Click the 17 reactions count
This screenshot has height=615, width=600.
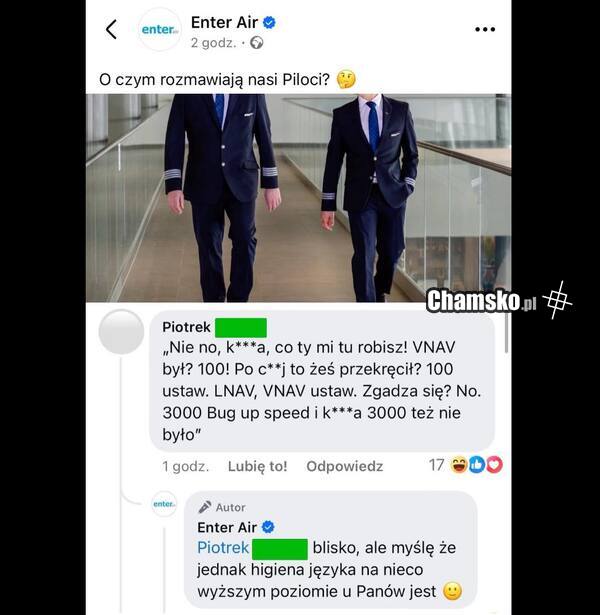tap(436, 465)
